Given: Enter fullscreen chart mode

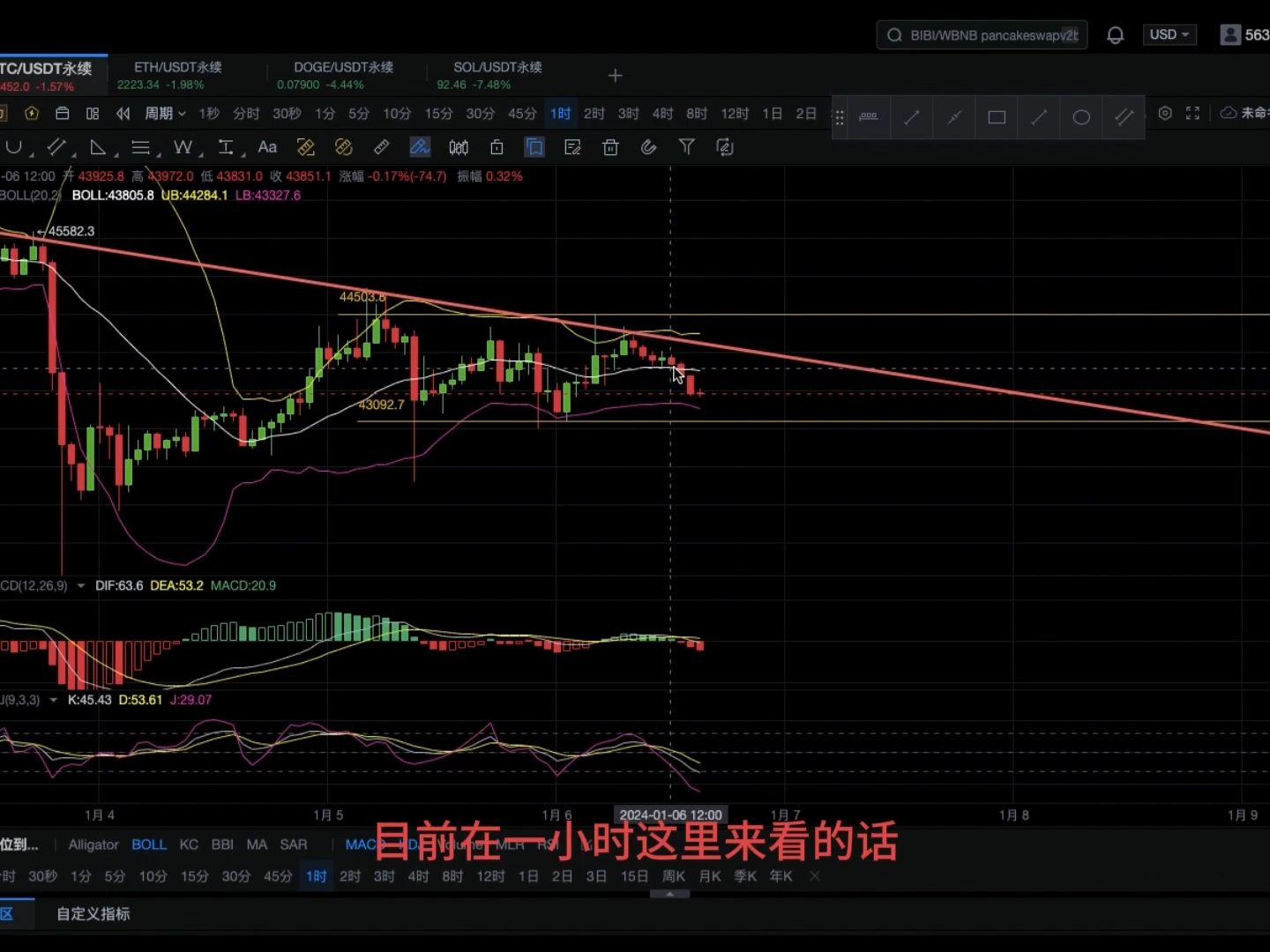Looking at the screenshot, I should tap(1192, 113).
